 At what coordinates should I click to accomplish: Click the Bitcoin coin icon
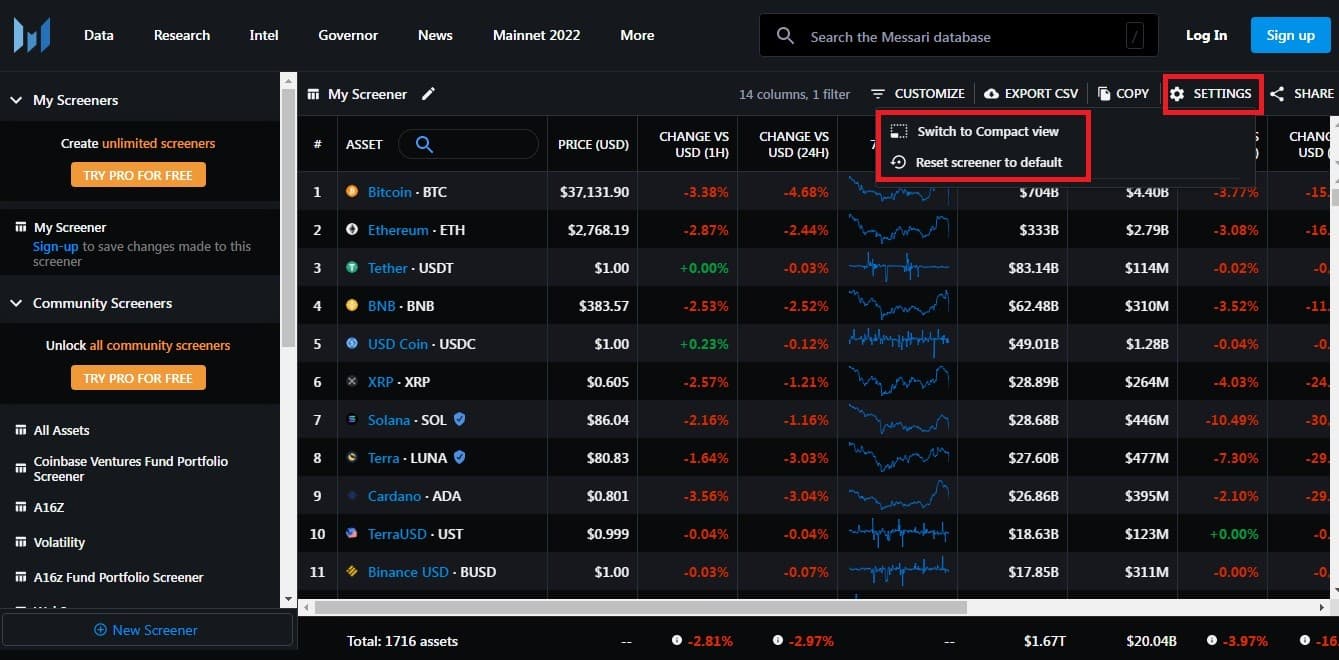click(352, 192)
